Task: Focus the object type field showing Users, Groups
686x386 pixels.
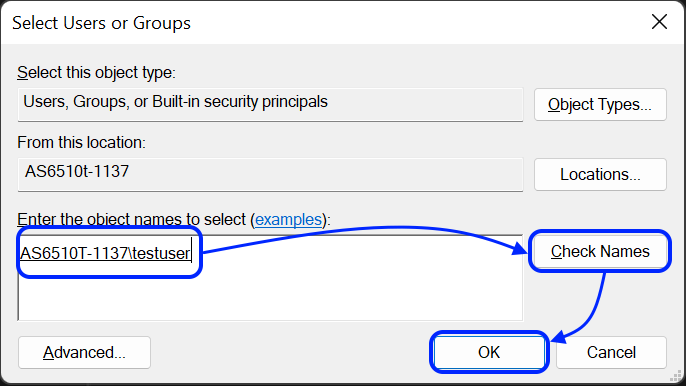Action: [270, 105]
